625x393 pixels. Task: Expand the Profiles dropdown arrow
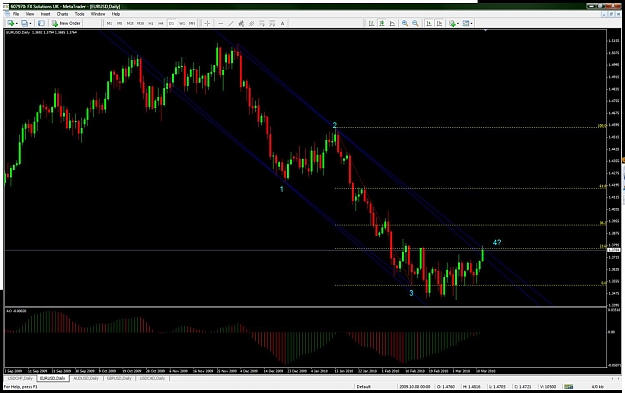[30, 24]
